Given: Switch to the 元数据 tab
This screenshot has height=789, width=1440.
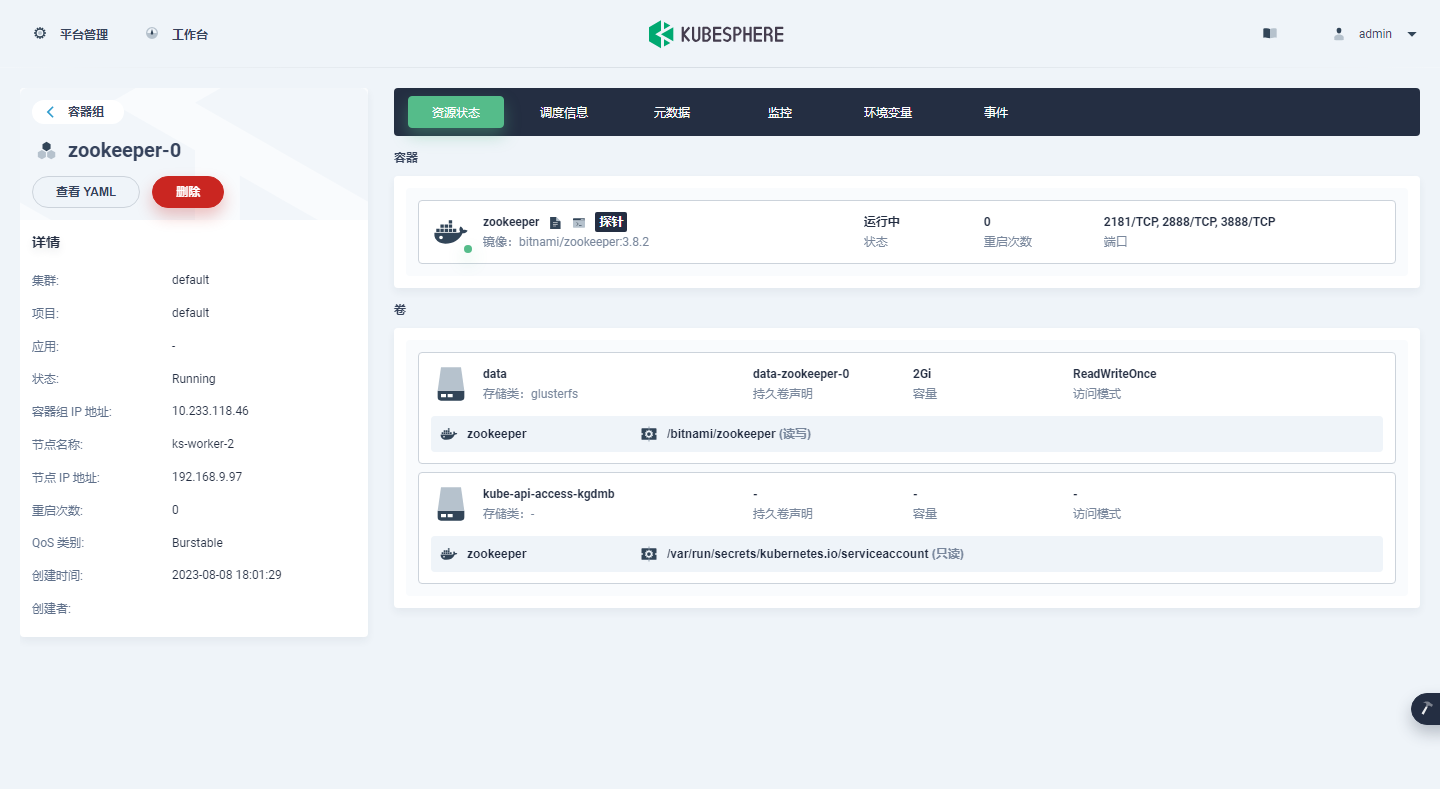Looking at the screenshot, I should pyautogui.click(x=672, y=113).
